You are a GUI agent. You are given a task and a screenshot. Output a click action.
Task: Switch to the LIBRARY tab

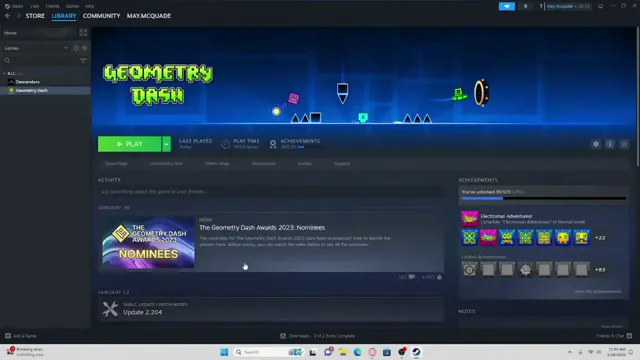tap(64, 16)
